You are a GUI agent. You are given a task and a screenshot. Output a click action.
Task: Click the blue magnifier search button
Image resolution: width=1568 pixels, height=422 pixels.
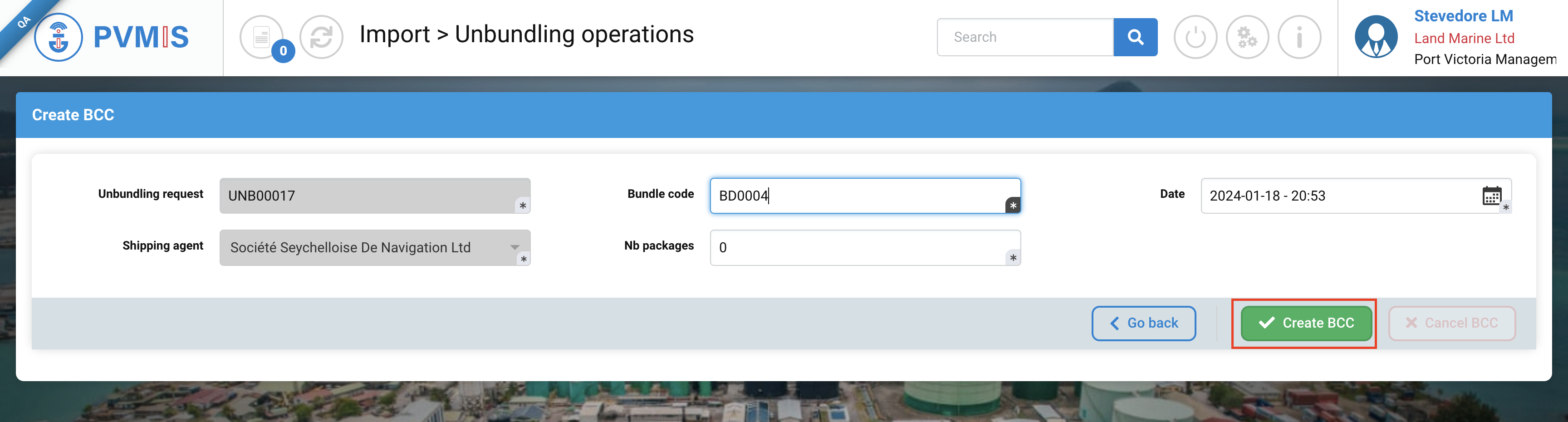tap(1135, 37)
